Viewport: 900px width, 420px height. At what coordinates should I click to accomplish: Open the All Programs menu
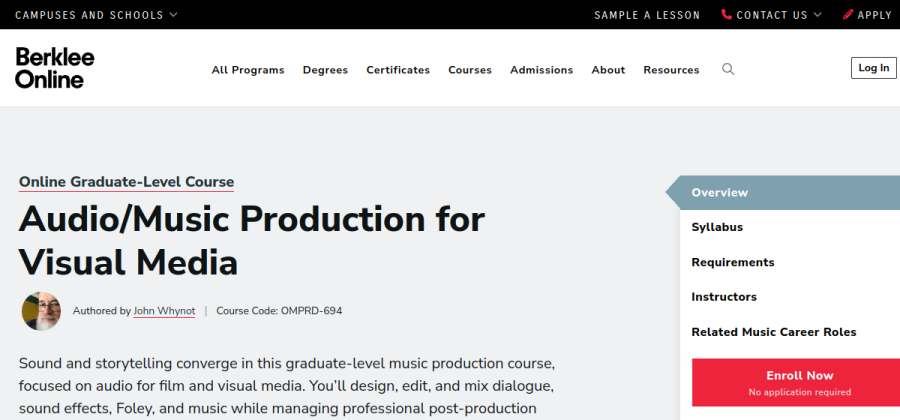click(x=248, y=70)
